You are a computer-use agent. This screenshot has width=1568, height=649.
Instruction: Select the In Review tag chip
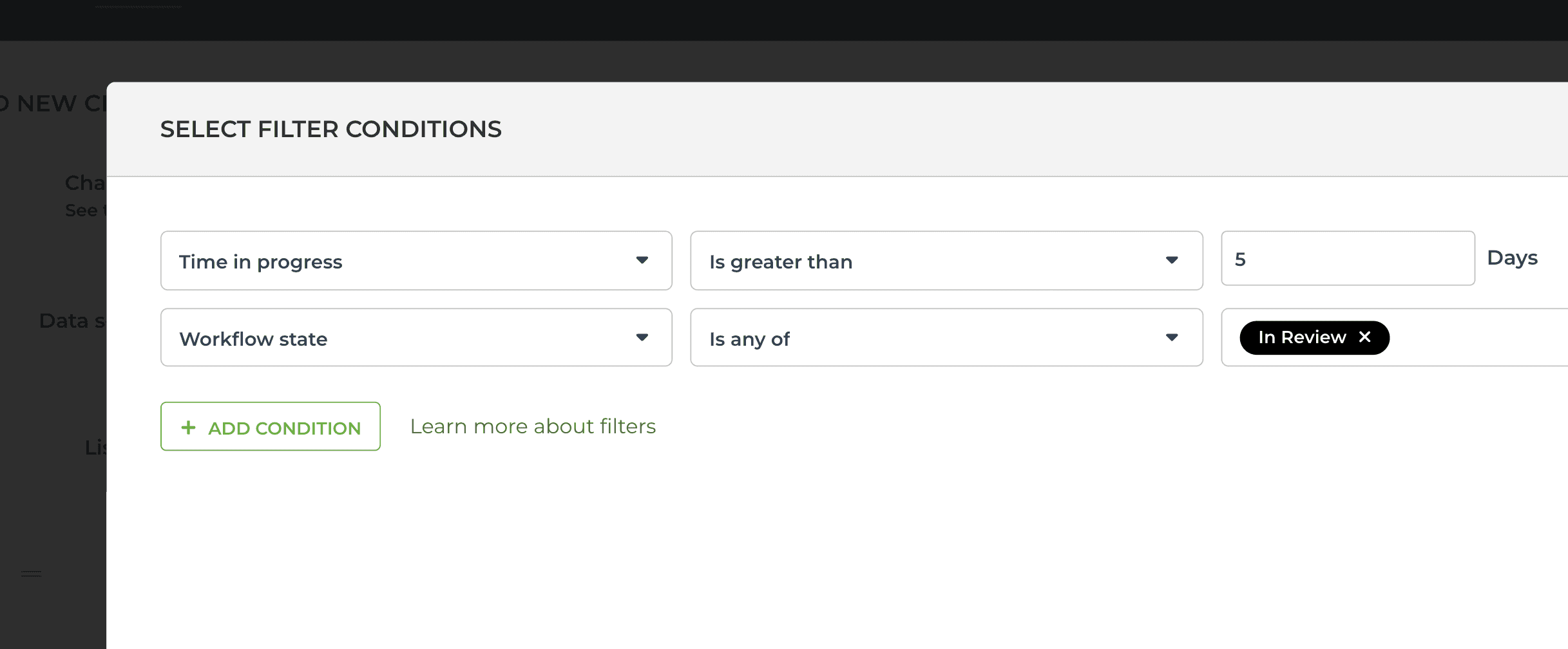click(1302, 337)
